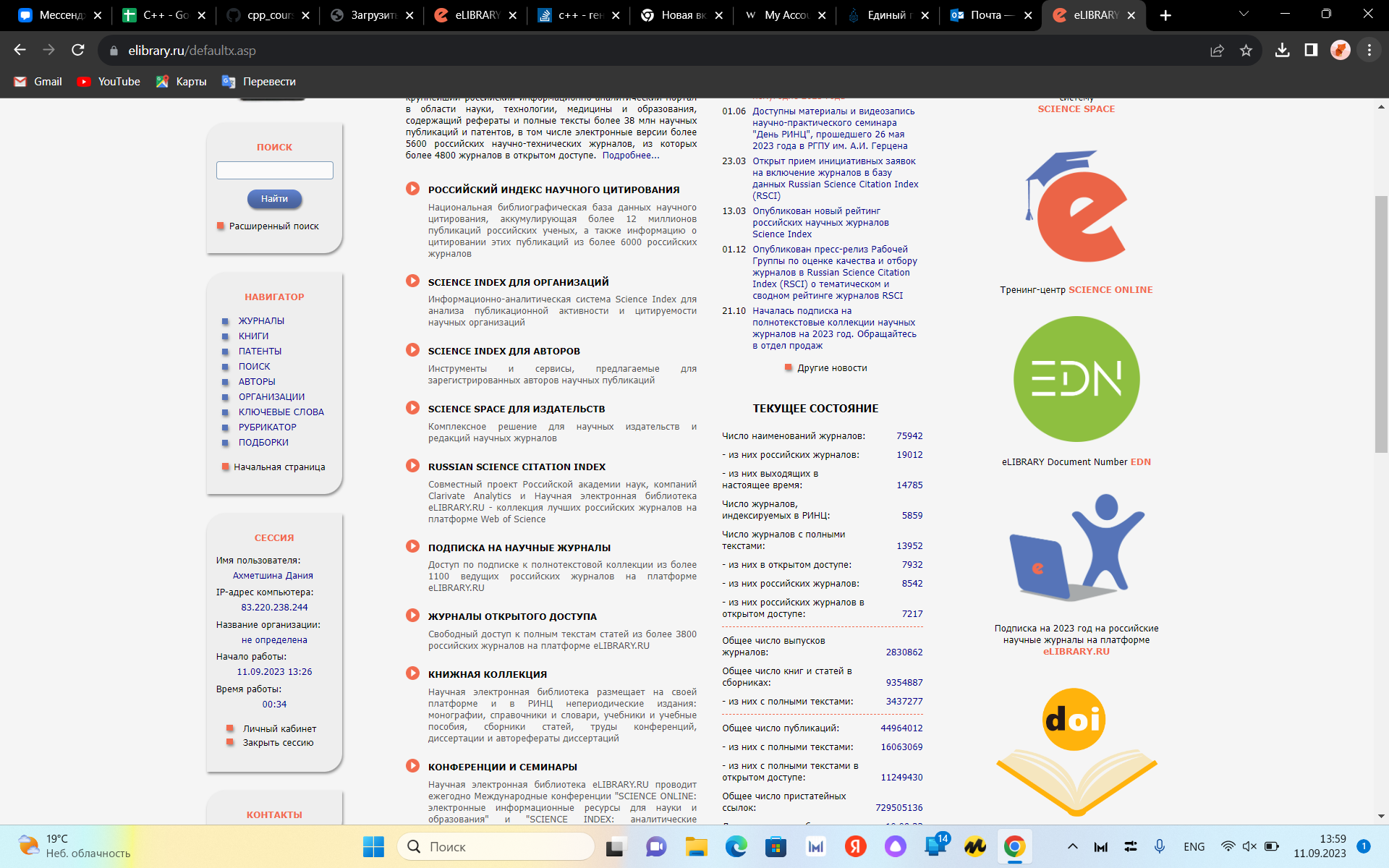
Task: Click the Science Online training center logo
Action: (1076, 207)
